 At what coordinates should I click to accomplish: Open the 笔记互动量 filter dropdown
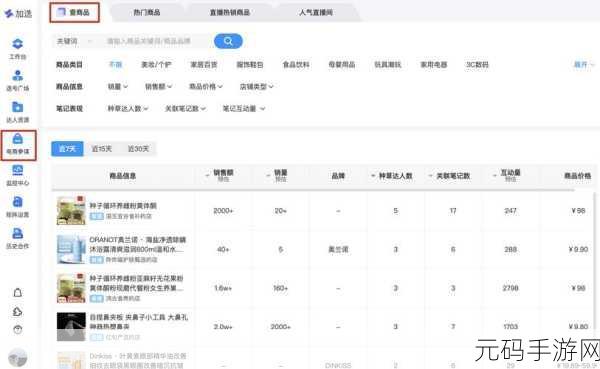point(244,109)
